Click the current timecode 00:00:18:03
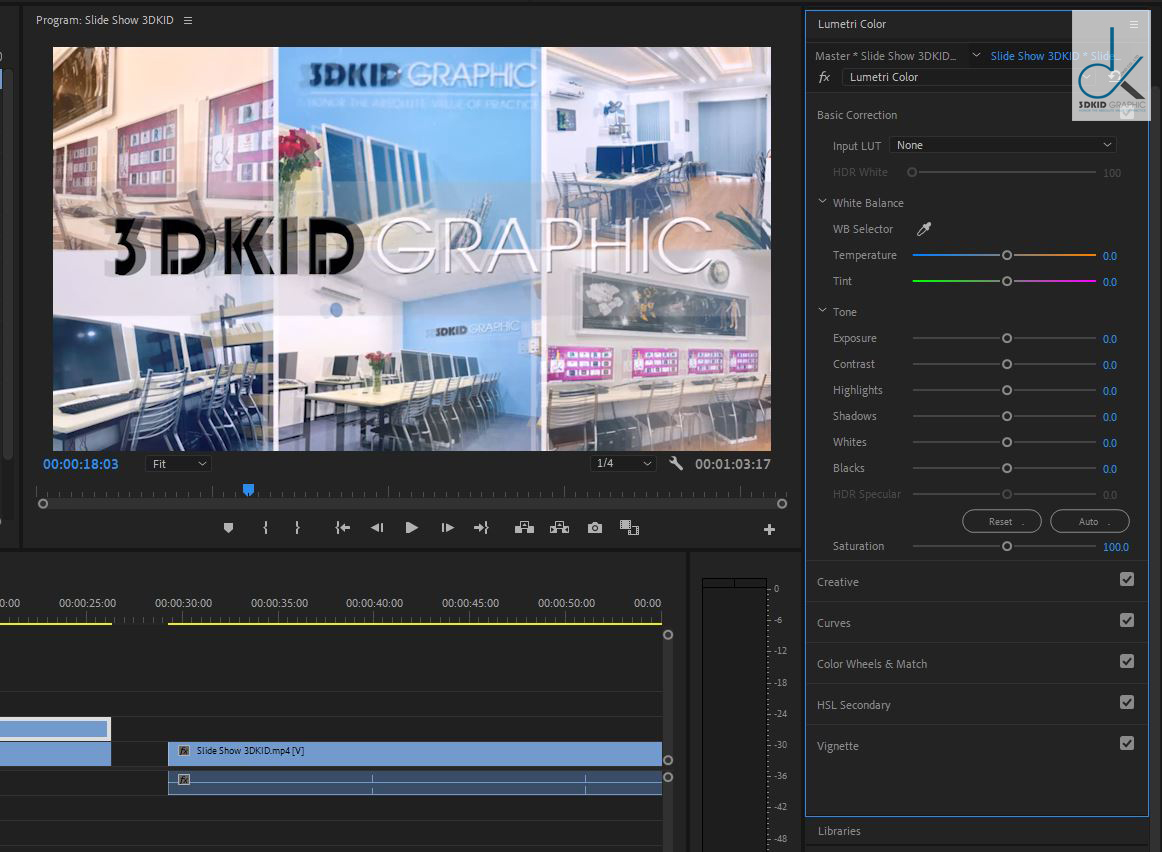 click(81, 465)
